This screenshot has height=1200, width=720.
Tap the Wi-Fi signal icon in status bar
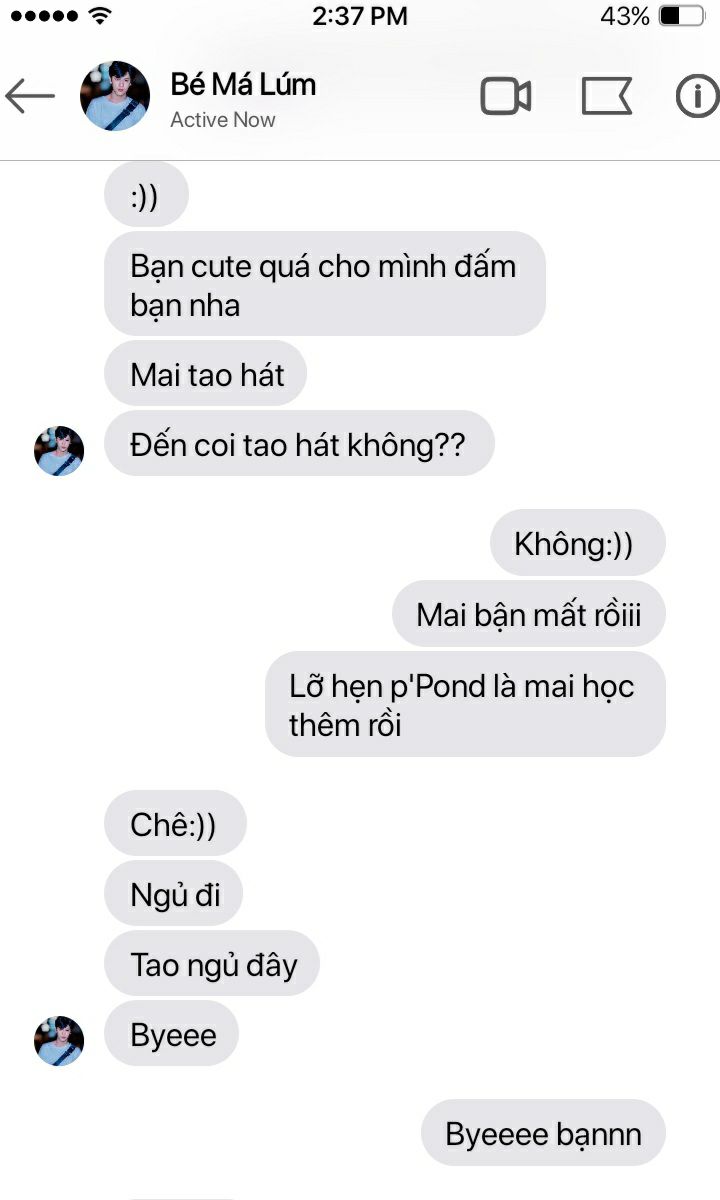[x=99, y=16]
